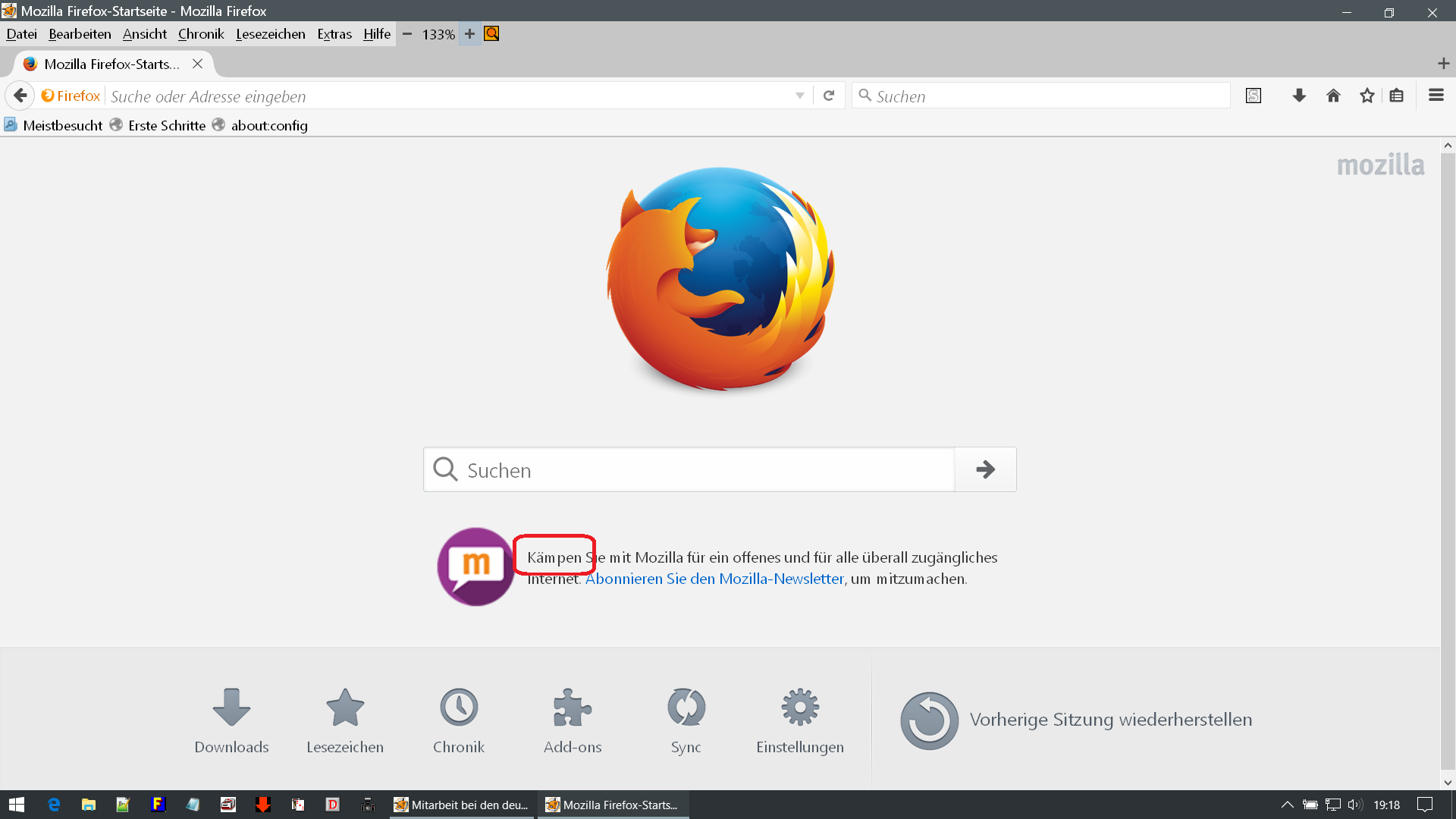The height and width of the screenshot is (819, 1456).
Task: Open the Extras menu
Action: [x=334, y=34]
